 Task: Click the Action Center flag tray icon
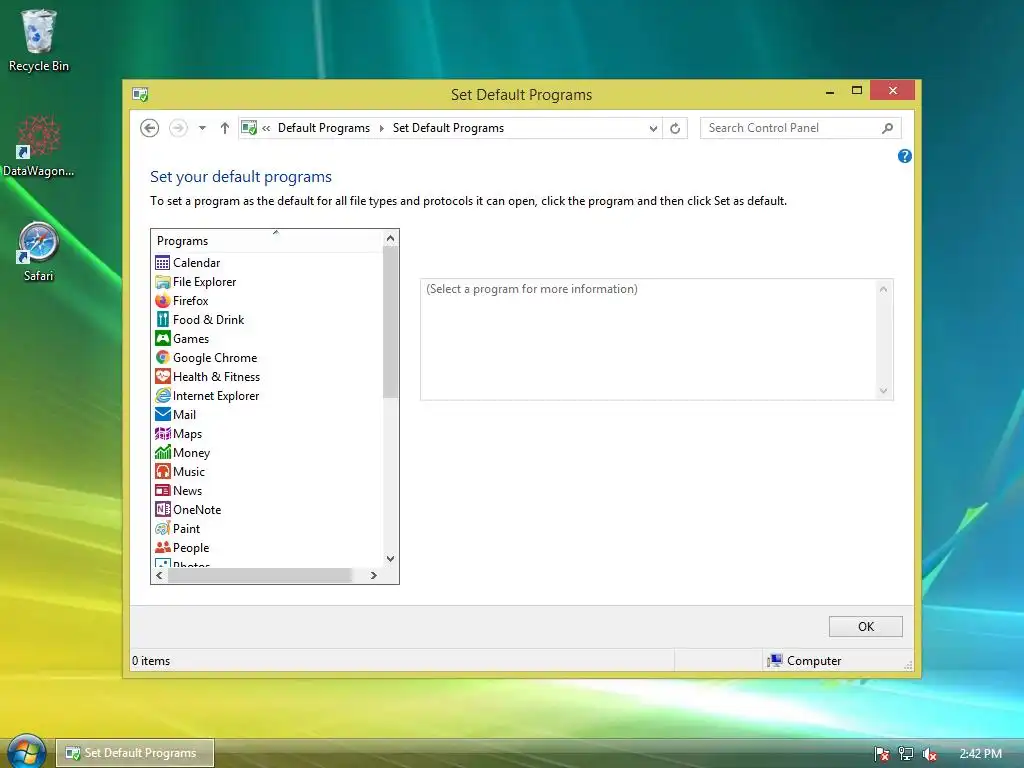(x=882, y=754)
